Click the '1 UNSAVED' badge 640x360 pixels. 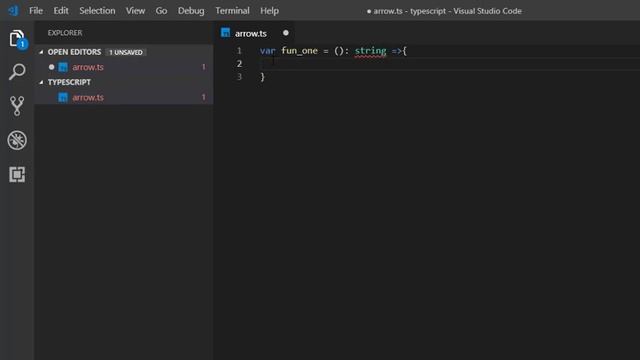click(x=126, y=52)
